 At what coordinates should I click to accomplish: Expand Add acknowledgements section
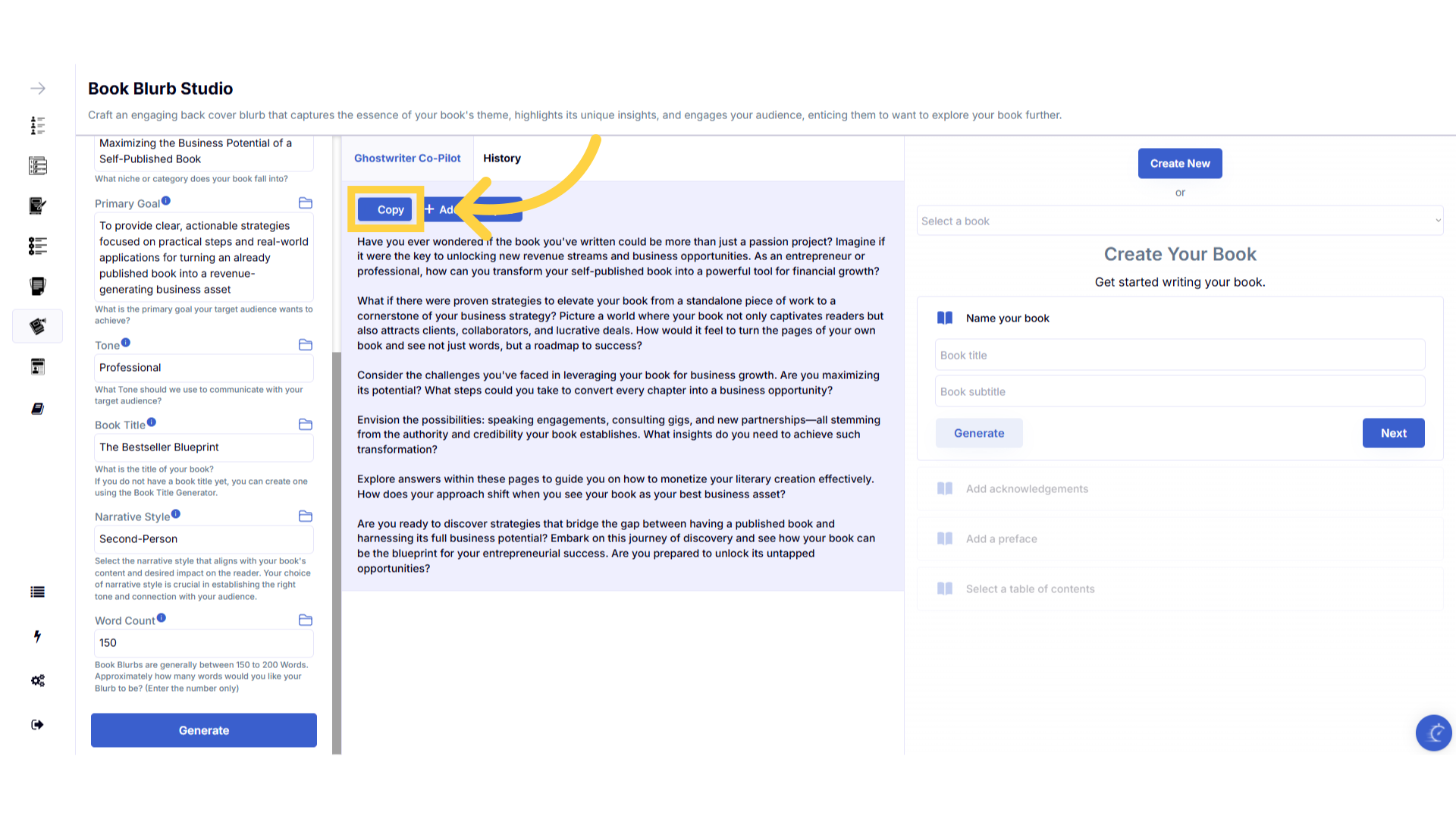(1027, 489)
